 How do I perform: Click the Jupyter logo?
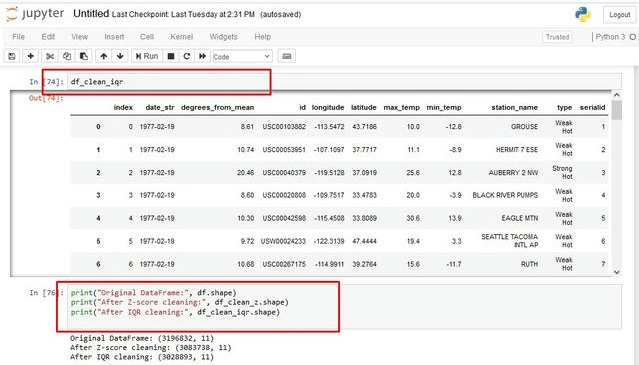coord(35,14)
